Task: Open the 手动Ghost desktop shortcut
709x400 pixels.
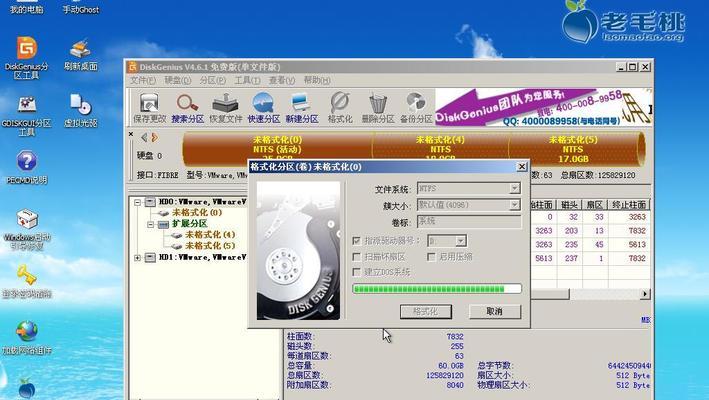Action: coord(80,8)
